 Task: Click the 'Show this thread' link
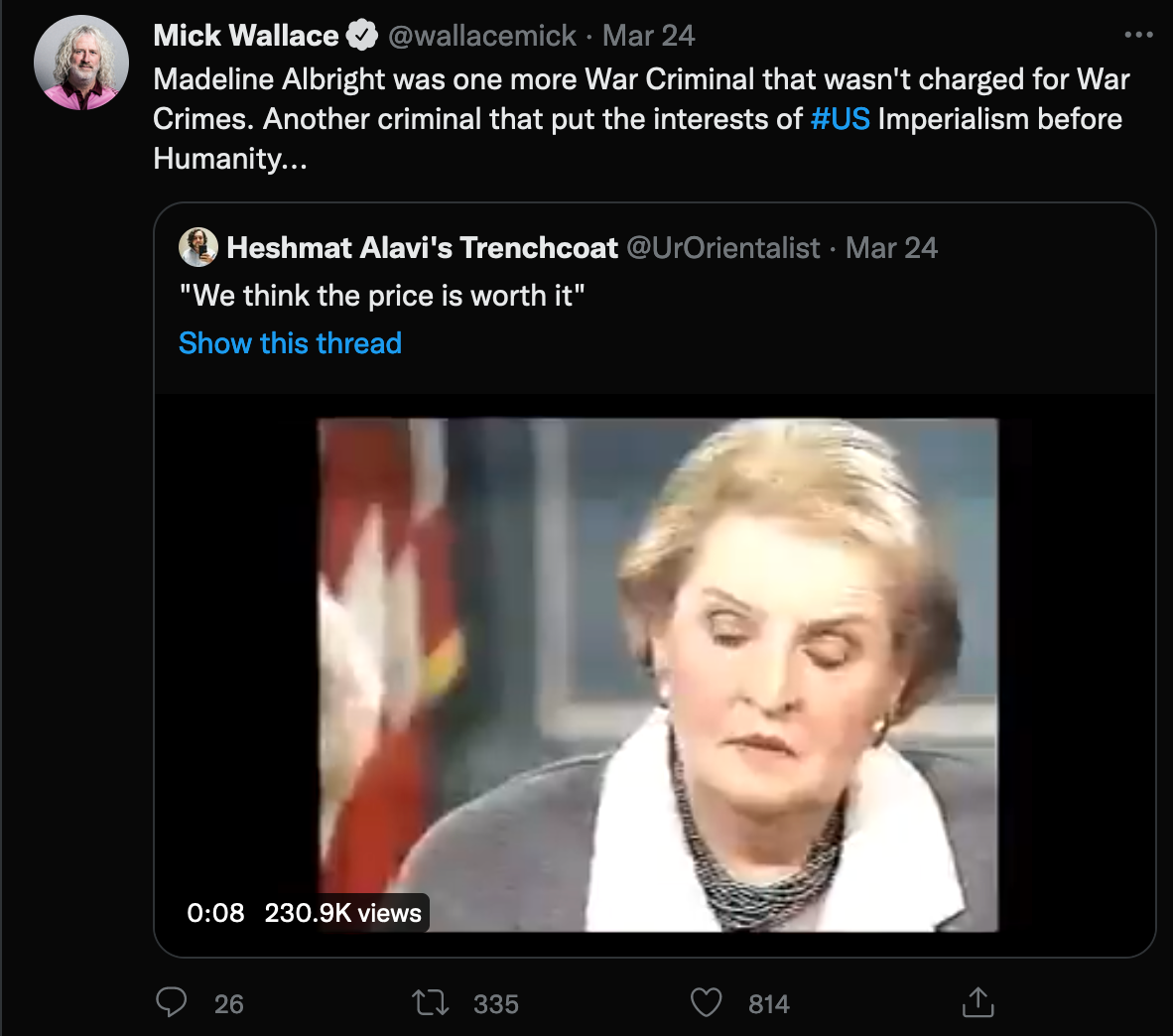290,343
